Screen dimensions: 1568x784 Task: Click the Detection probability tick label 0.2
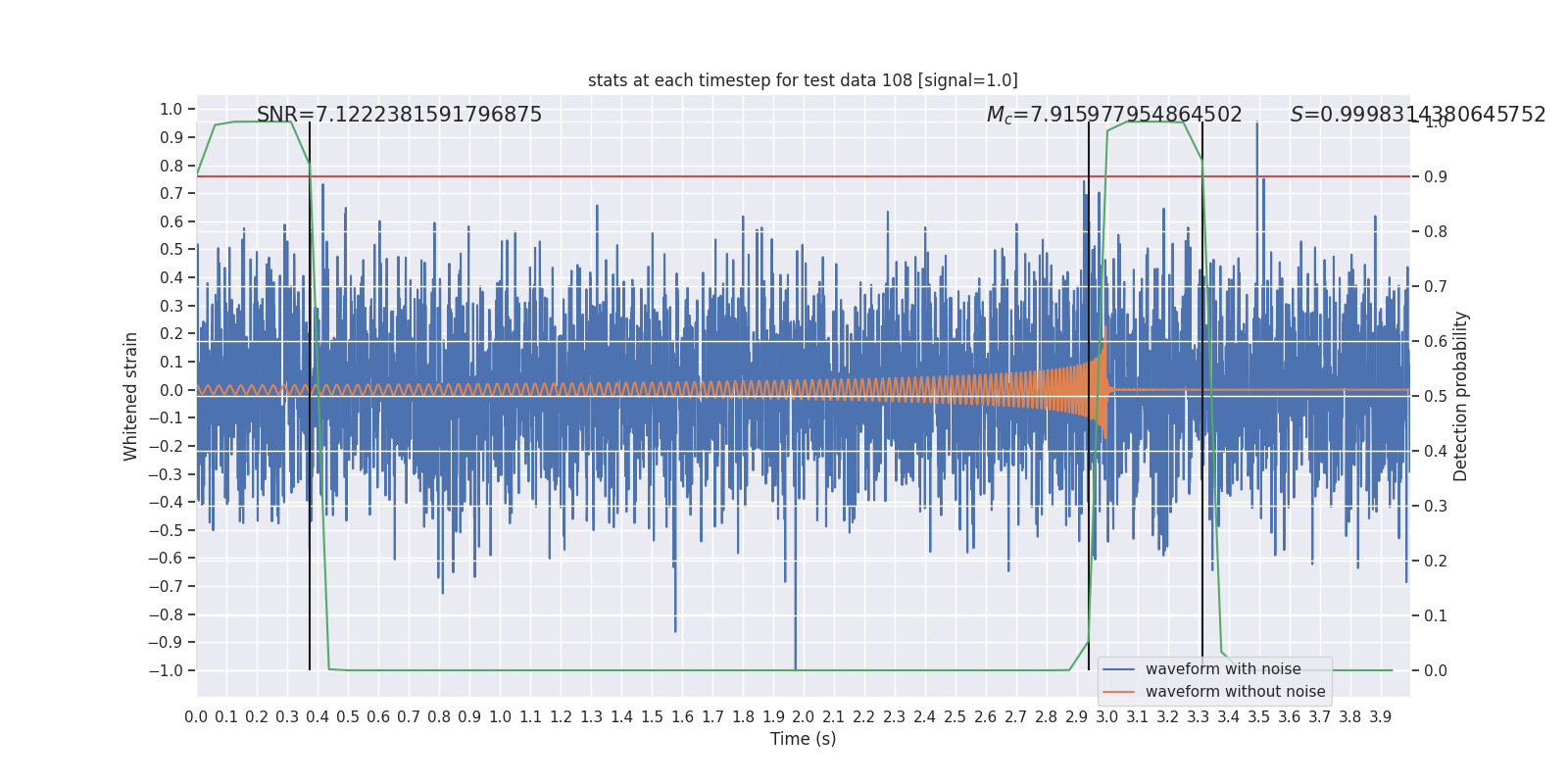click(1436, 562)
